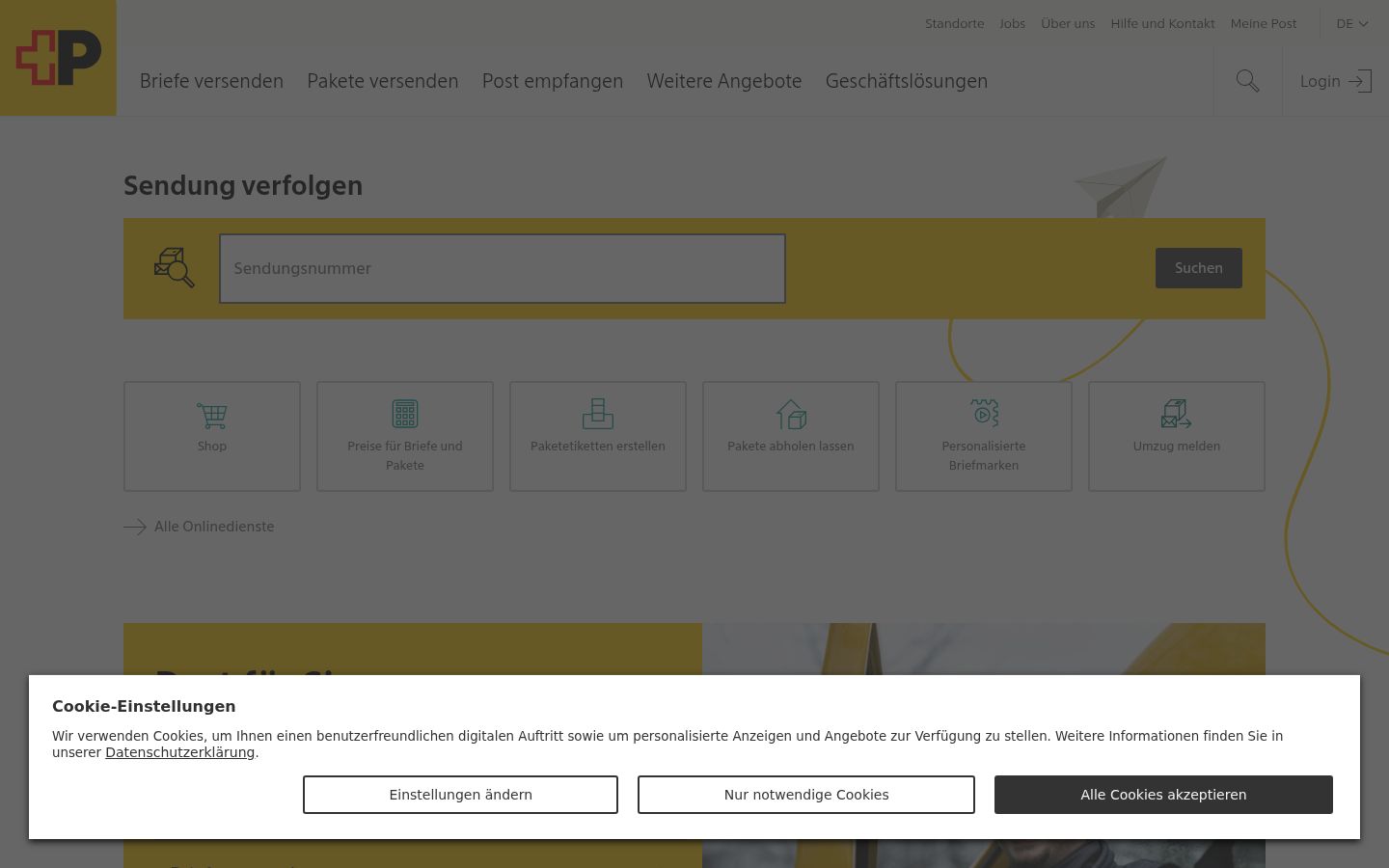Click Preise für Briefe und Pakete text
Viewport: 1389px width, 868px height.
coord(405,455)
